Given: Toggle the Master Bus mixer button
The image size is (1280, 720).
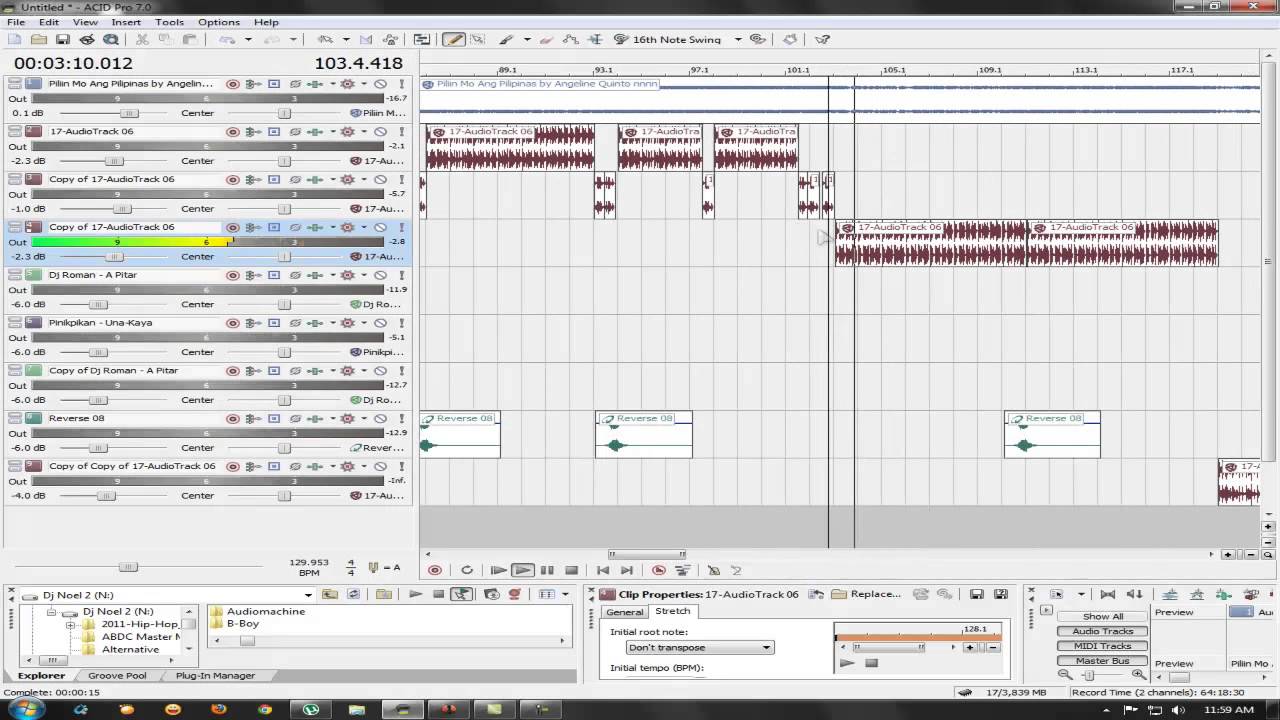Looking at the screenshot, I should [1102, 661].
